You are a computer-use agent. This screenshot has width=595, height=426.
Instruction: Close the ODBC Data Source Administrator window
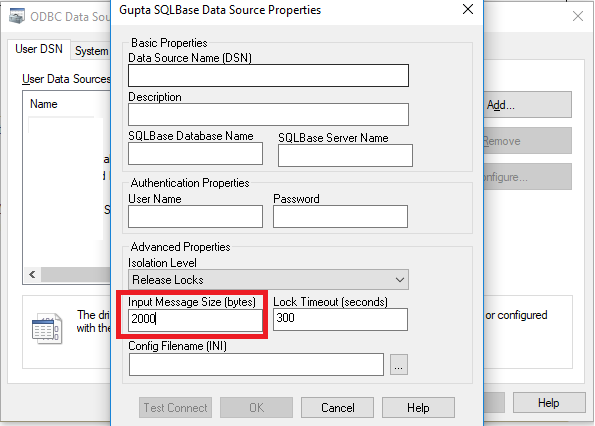point(578,16)
